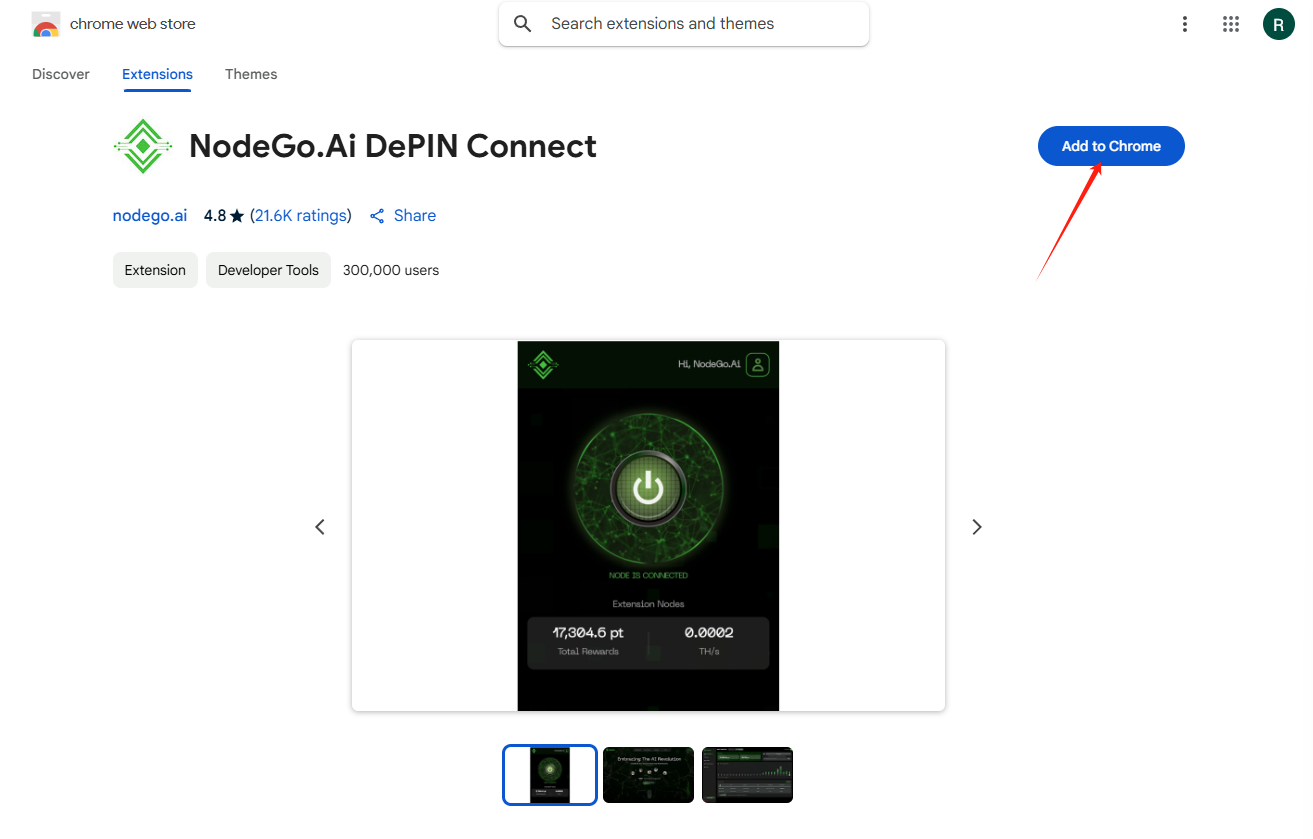The image size is (1313, 839).
Task: Switch to the Discover tab
Action: [x=61, y=74]
